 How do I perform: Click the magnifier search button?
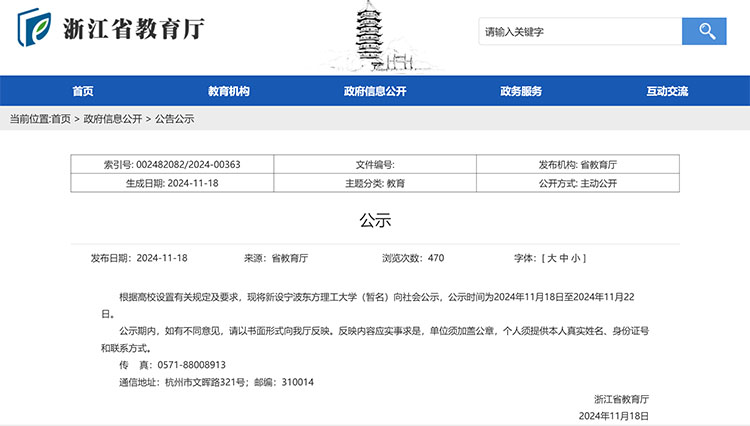tap(703, 32)
